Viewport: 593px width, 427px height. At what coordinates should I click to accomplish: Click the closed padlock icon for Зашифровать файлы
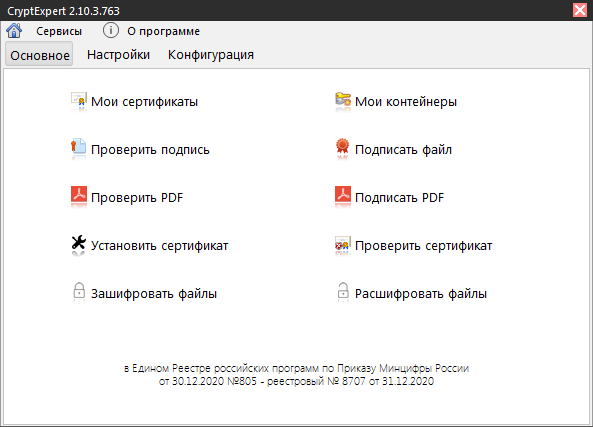tap(79, 291)
